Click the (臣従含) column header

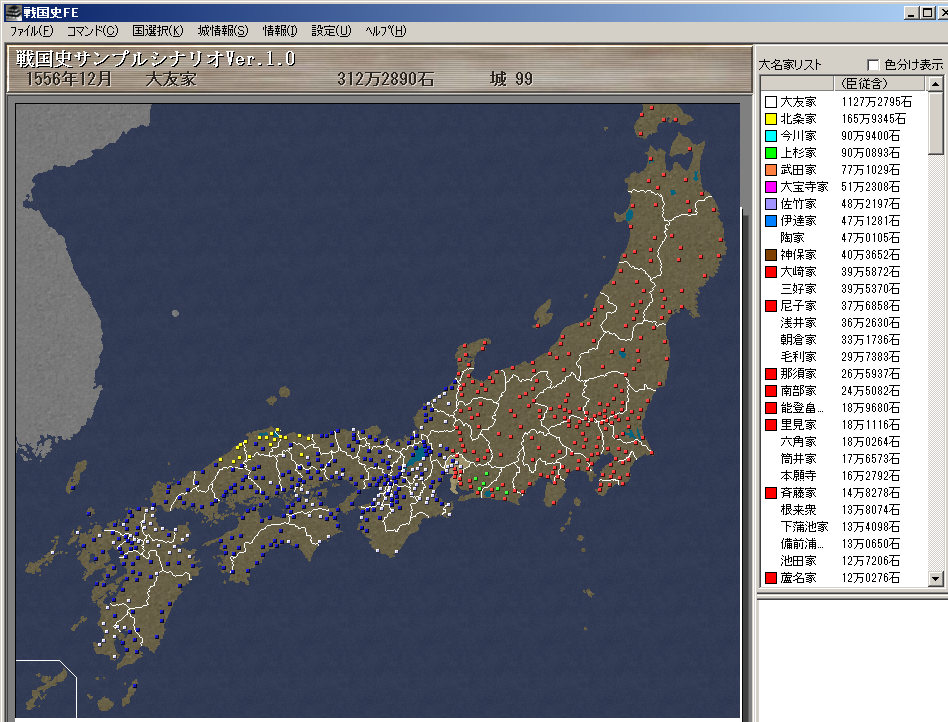[x=866, y=83]
